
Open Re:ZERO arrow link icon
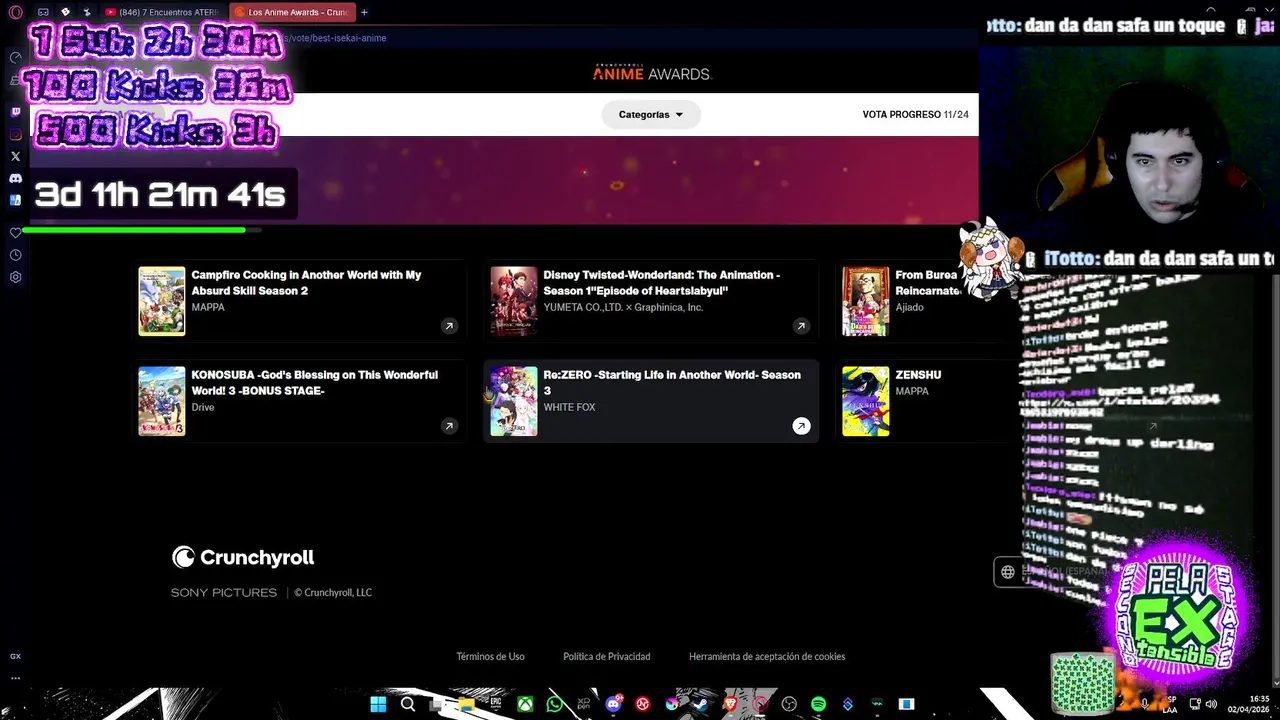coord(801,426)
